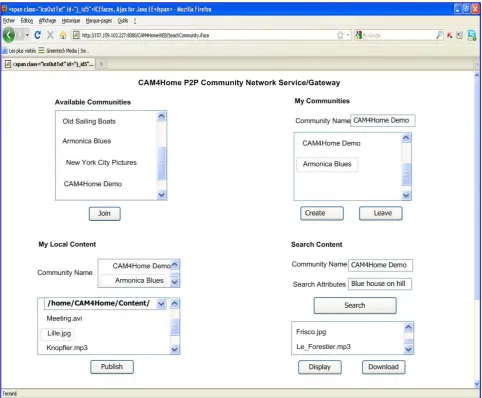Click the red K toolbar extension icon
The height and width of the screenshot is (398, 482).
coord(450,35)
